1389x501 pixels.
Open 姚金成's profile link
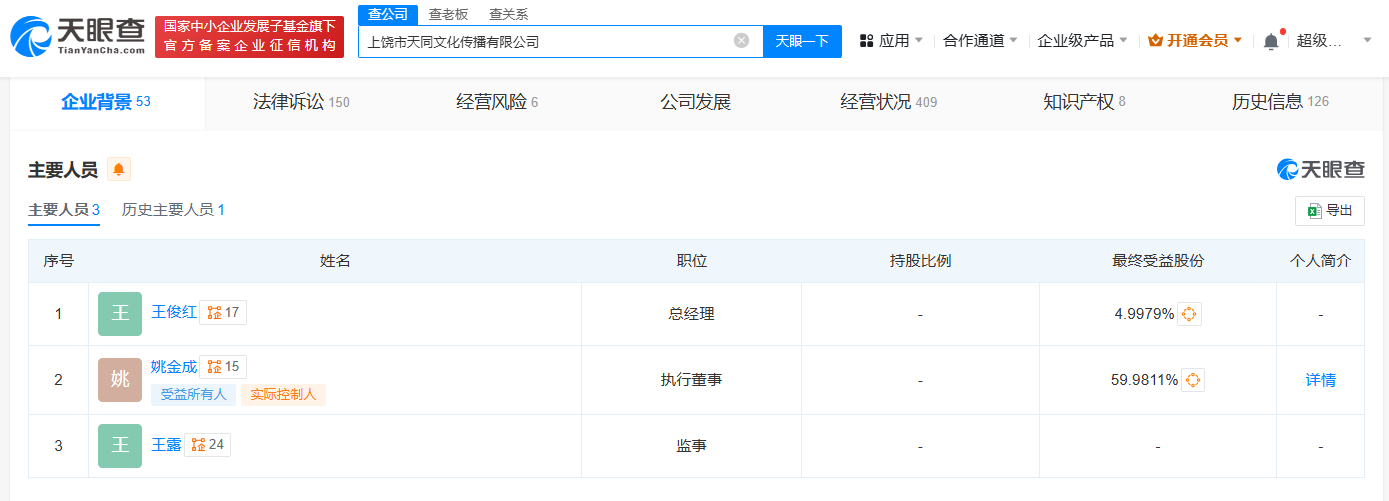click(174, 367)
